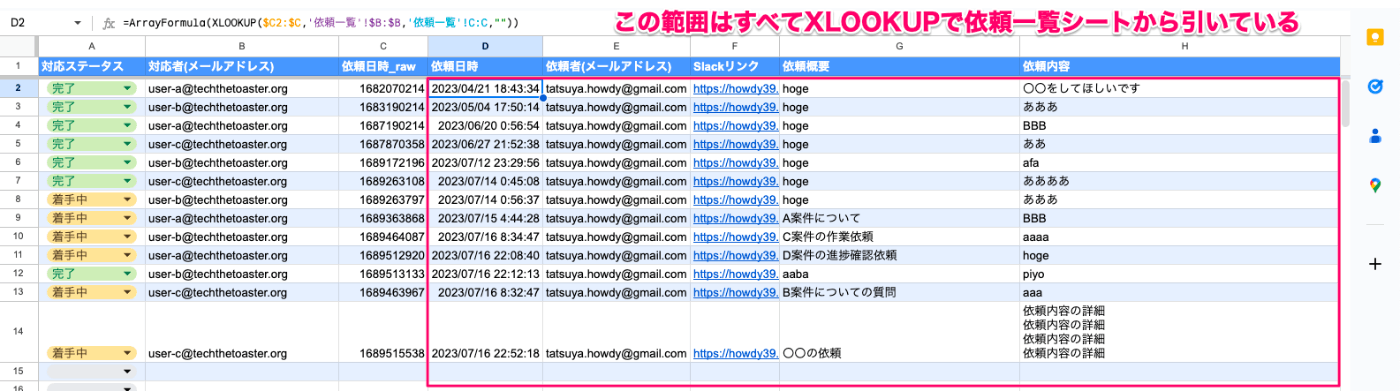Click the 依頼者(メールアドレス) header cell
This screenshot has width=1400, height=391.
(616, 66)
